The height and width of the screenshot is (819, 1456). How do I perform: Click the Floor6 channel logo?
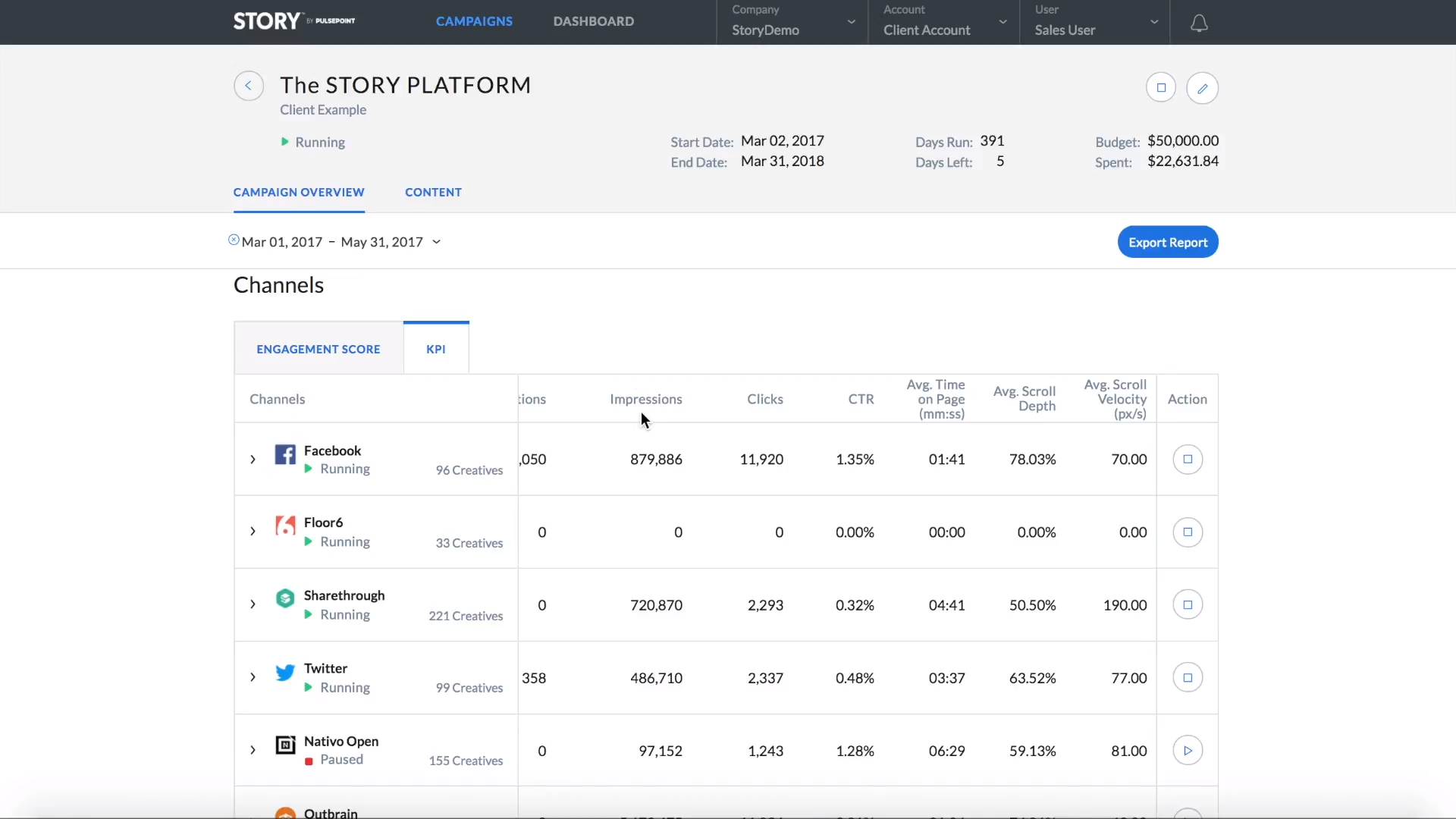point(285,526)
